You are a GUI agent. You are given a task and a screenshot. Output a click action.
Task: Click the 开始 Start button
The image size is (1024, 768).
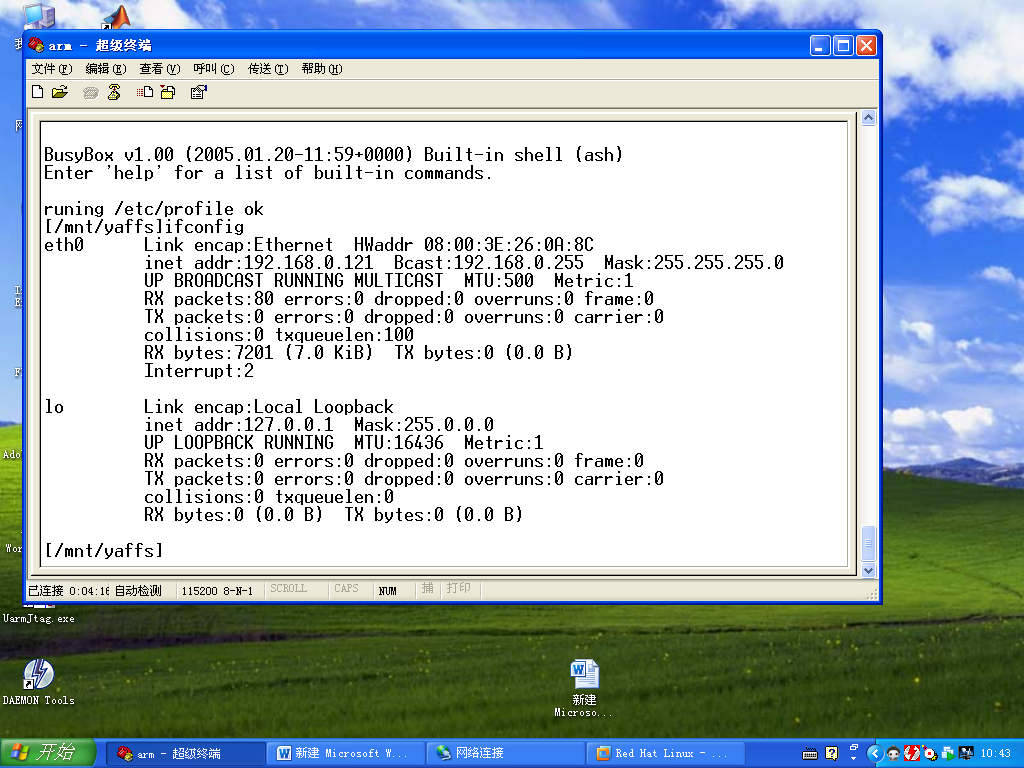pyautogui.click(x=48, y=753)
